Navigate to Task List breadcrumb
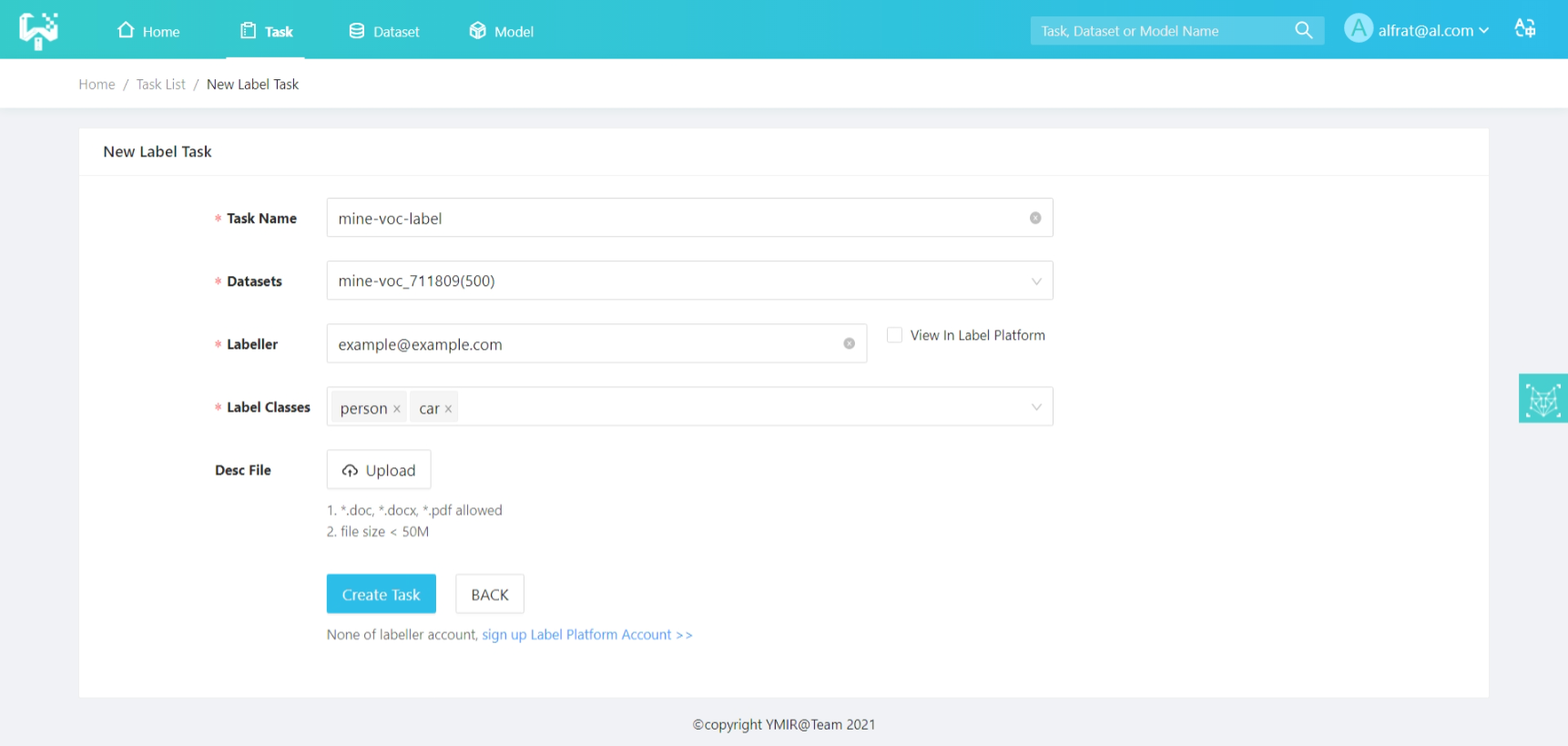Viewport: 1568px width, 746px height. pos(160,85)
